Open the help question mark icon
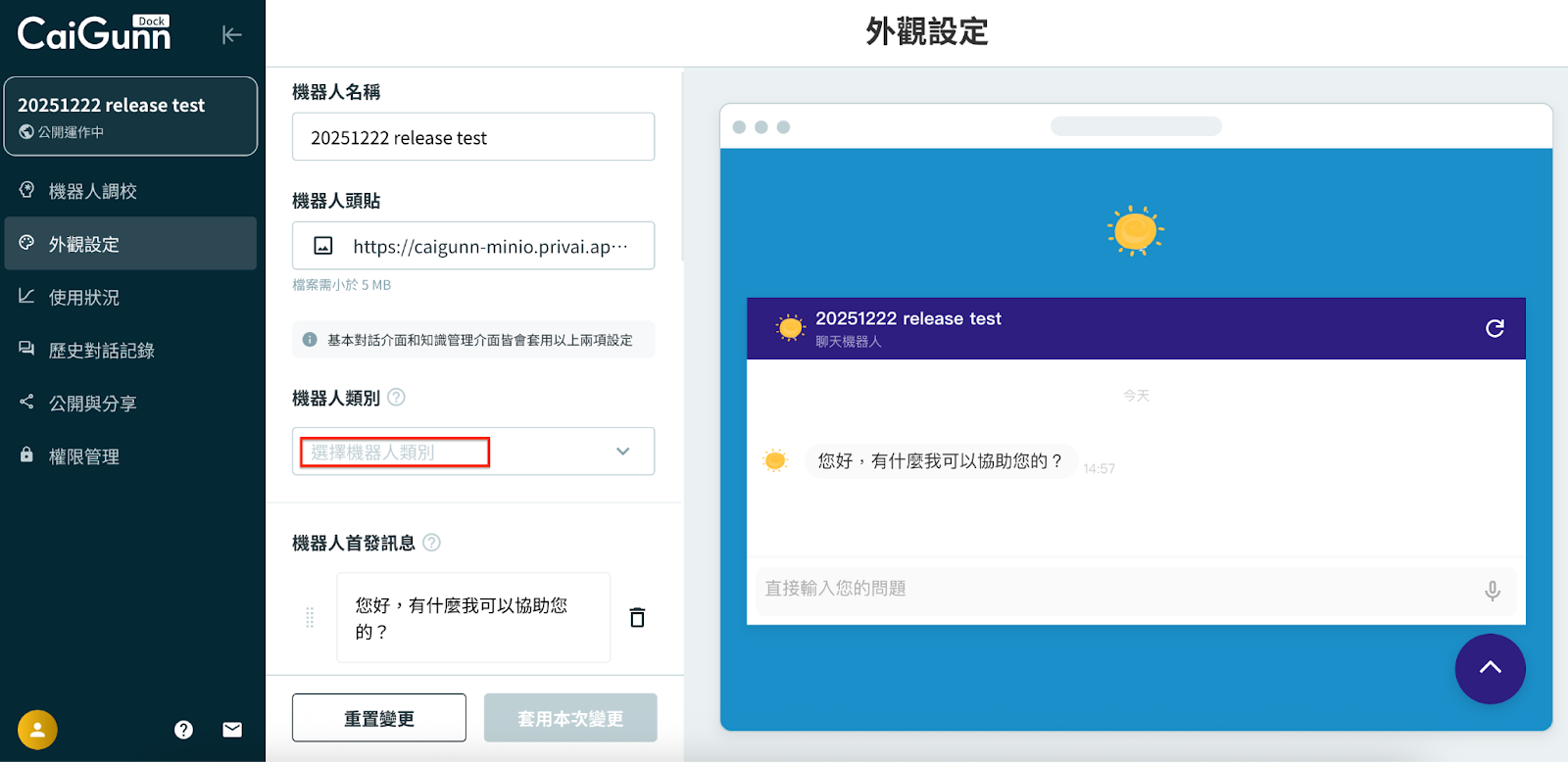Viewport: 1568px width, 762px height. pos(183,730)
